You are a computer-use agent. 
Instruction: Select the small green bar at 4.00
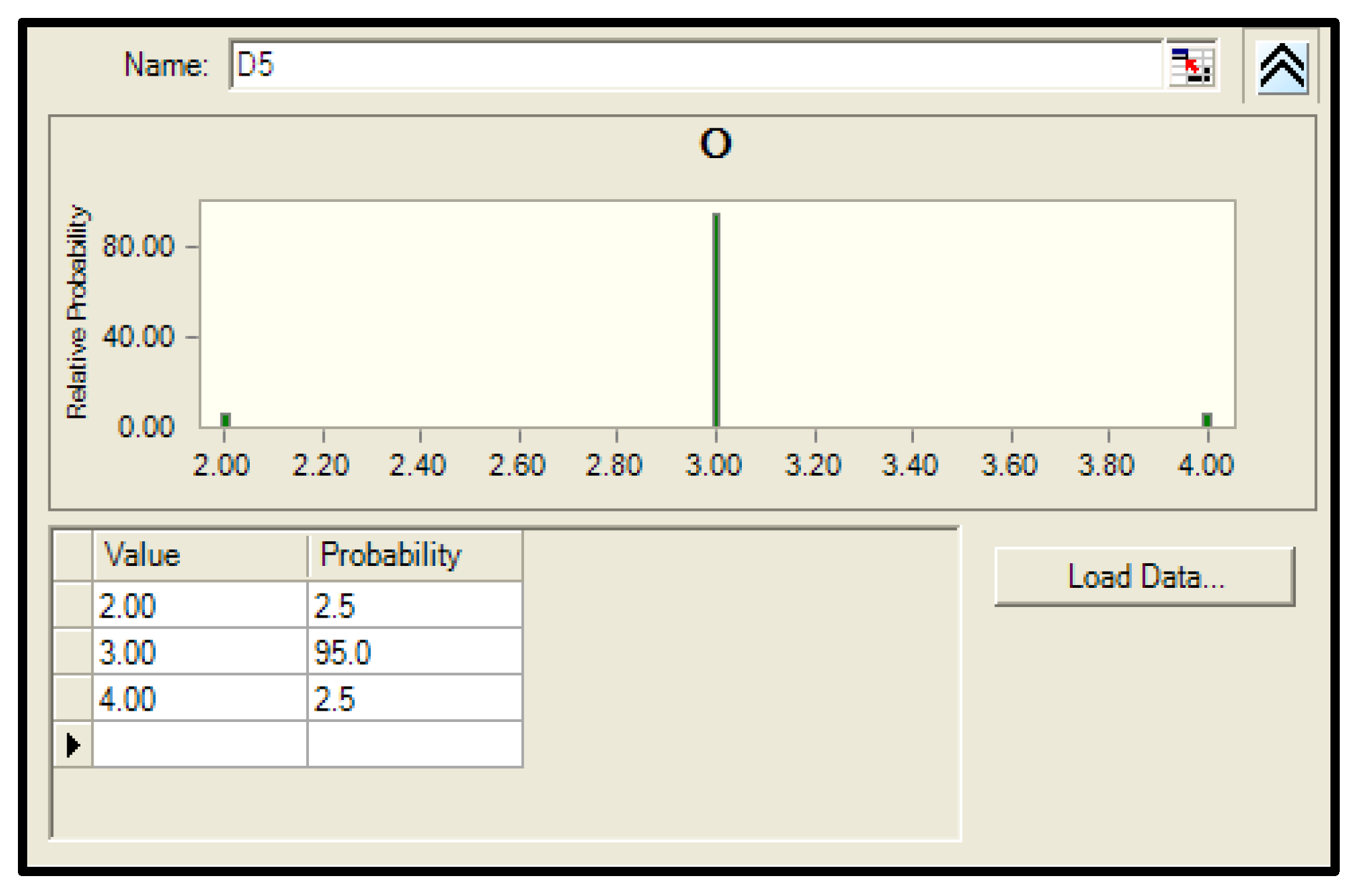click(x=1207, y=420)
